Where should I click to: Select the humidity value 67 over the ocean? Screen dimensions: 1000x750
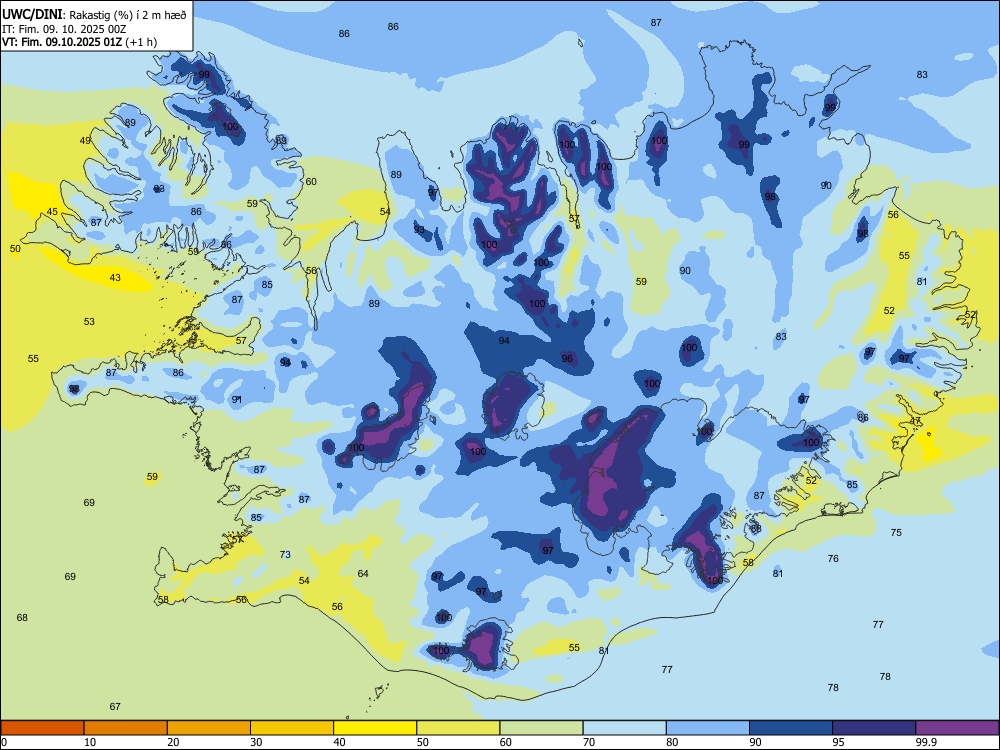[x=115, y=706]
